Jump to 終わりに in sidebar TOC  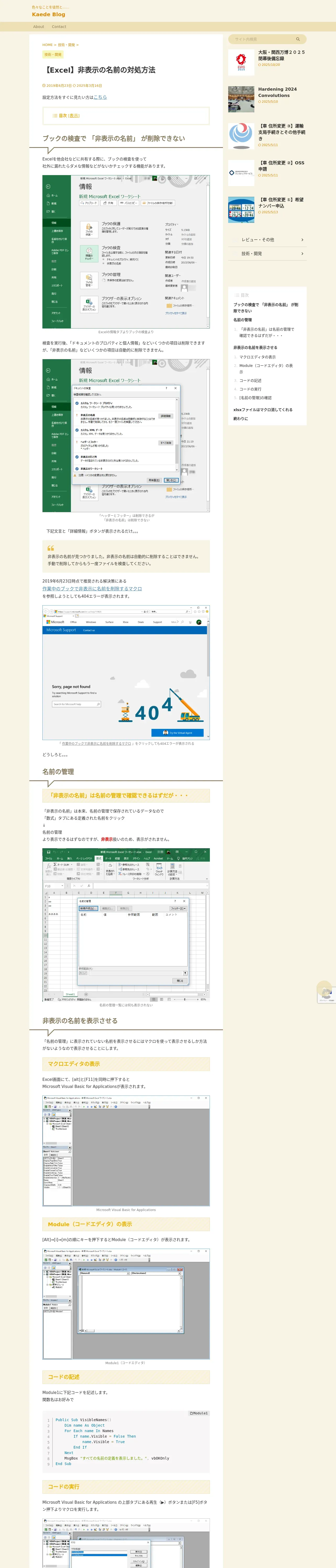(x=240, y=418)
